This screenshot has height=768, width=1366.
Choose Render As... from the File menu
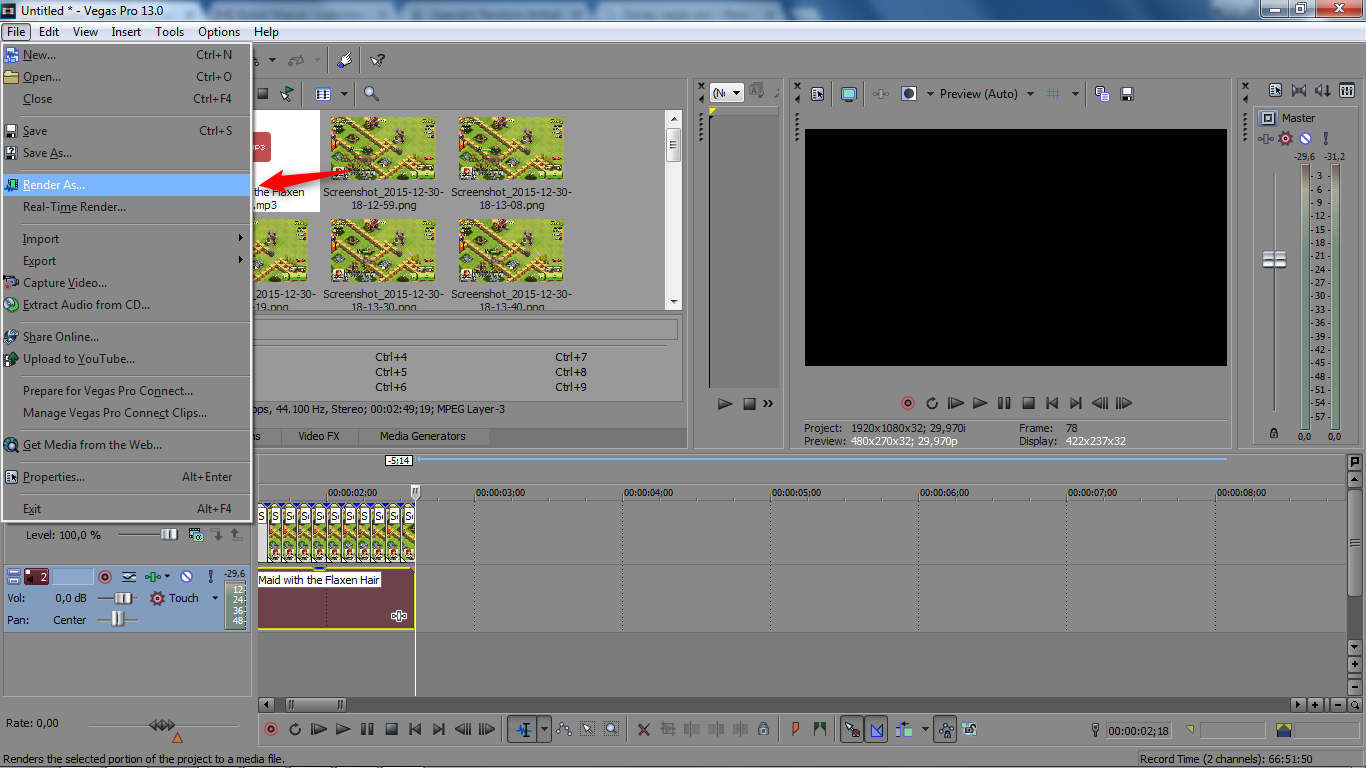click(126, 185)
